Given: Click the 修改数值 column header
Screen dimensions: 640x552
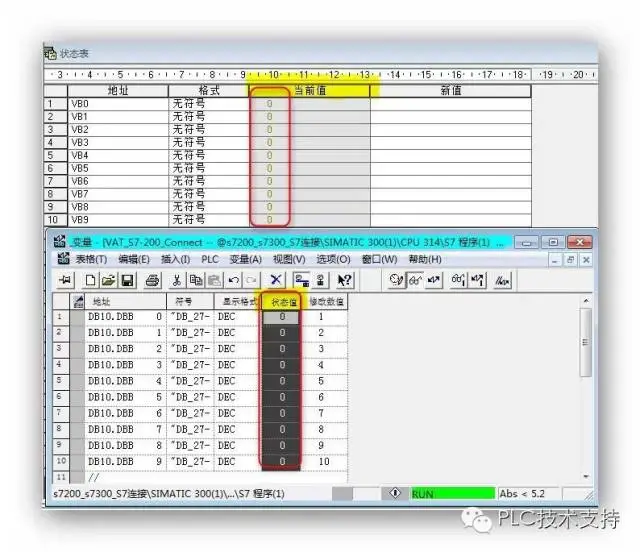Looking at the screenshot, I should (x=327, y=302).
